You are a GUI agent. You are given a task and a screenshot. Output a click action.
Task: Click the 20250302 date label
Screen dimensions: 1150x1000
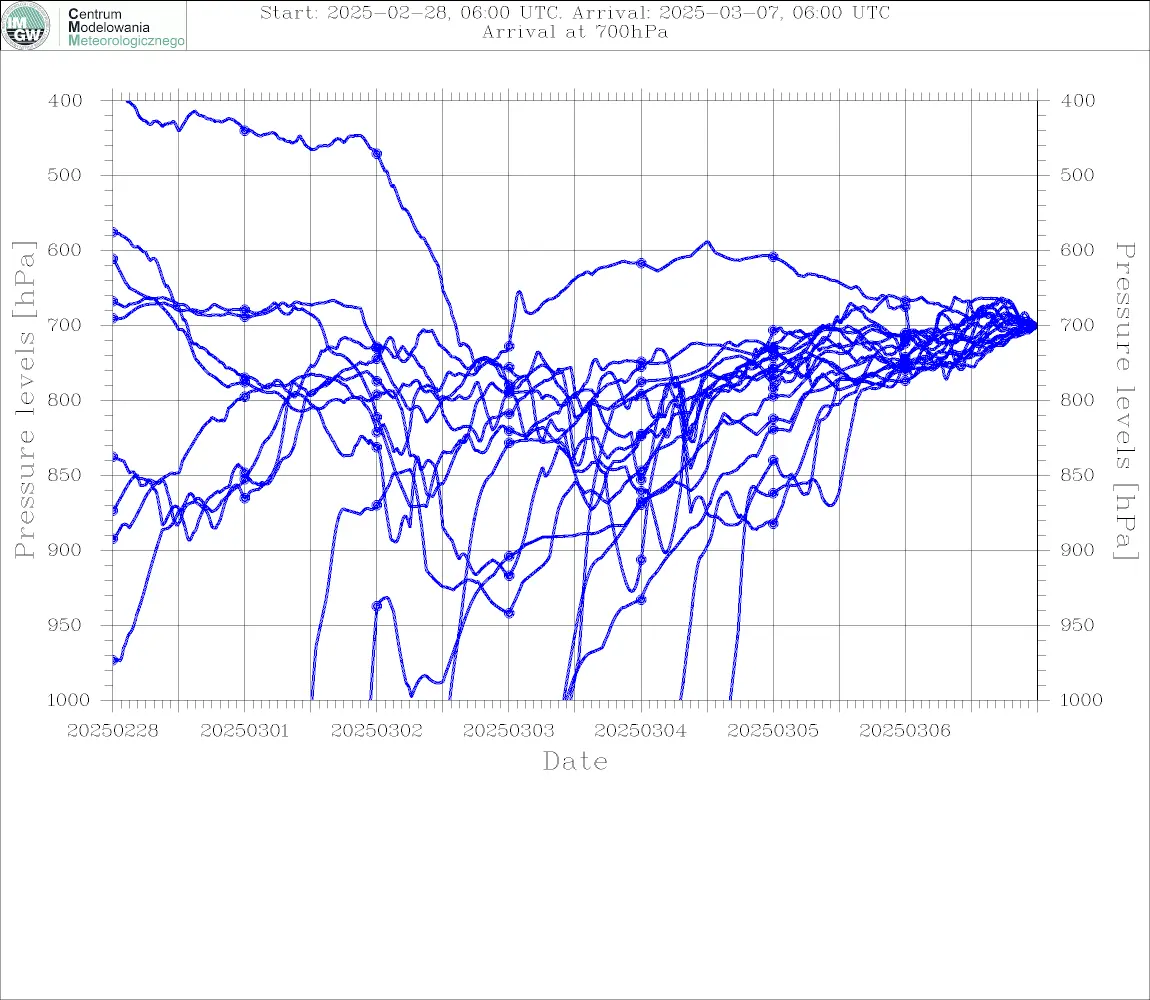pos(377,731)
